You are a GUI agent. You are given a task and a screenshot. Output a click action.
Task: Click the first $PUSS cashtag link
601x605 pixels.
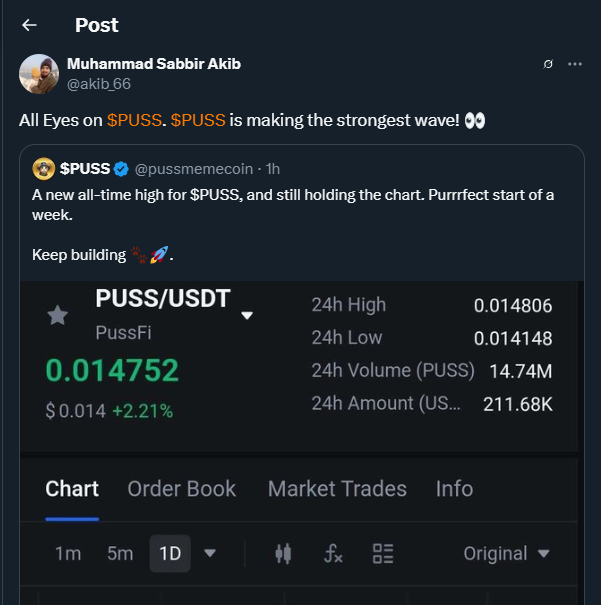[132, 120]
